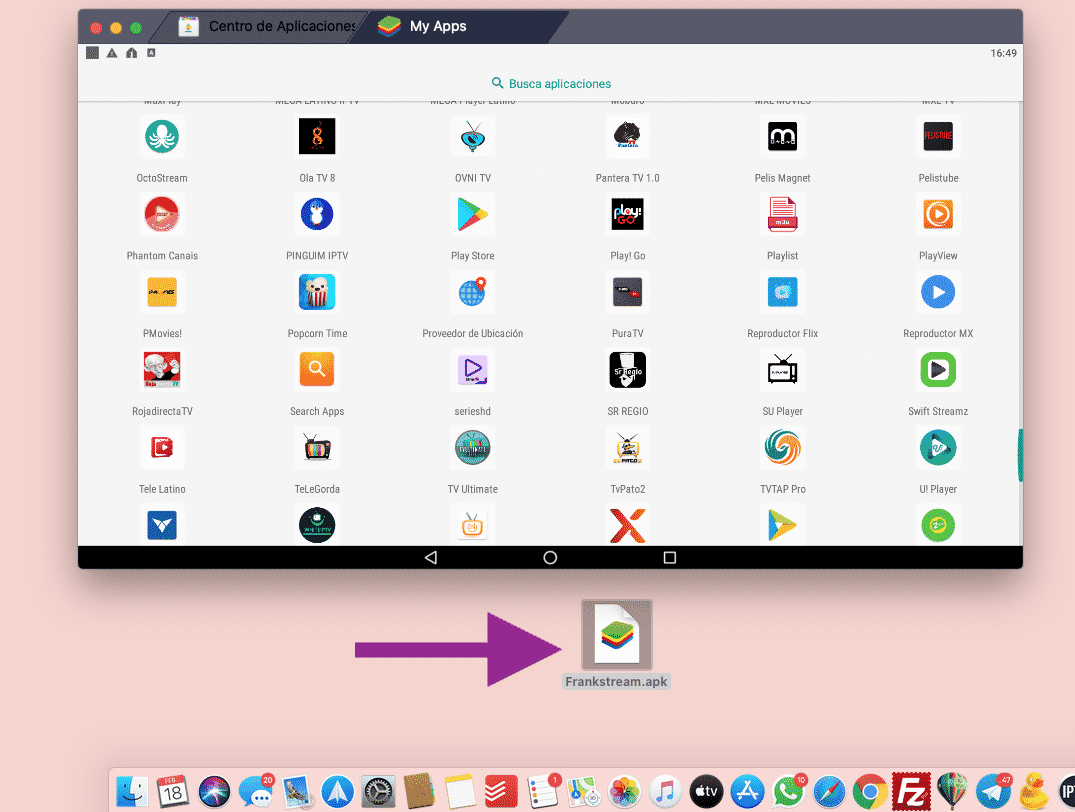1075x812 pixels.
Task: Click the warning triangle status icon
Action: pos(112,53)
